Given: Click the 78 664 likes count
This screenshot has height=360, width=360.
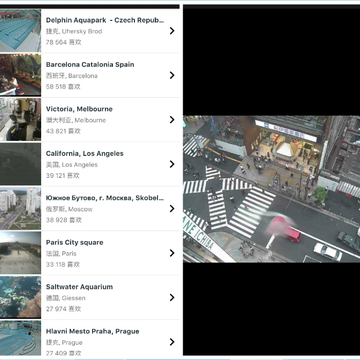Looking at the screenshot, I should [x=64, y=42].
